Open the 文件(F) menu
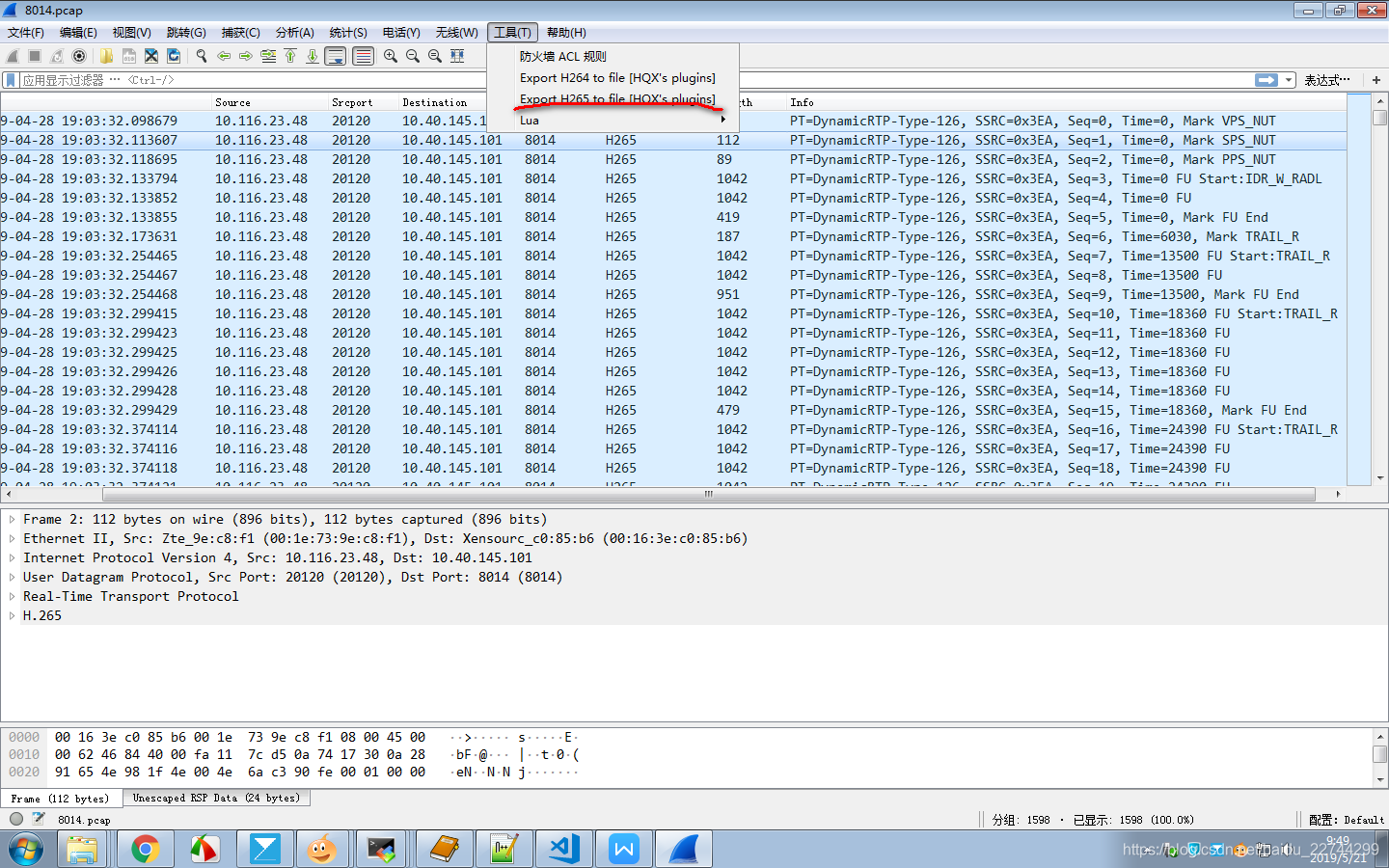 [26, 33]
